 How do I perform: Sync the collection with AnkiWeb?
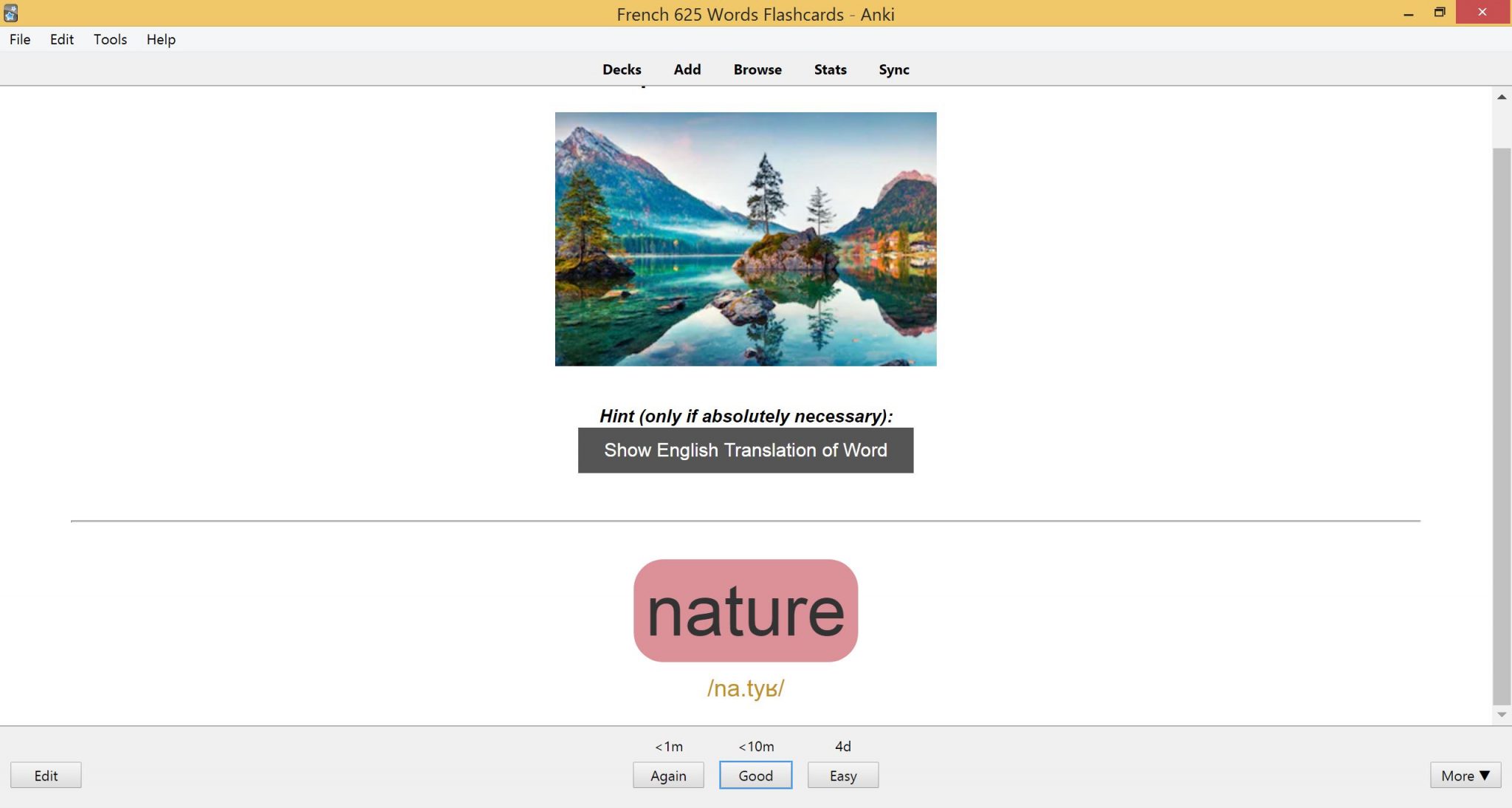[893, 69]
